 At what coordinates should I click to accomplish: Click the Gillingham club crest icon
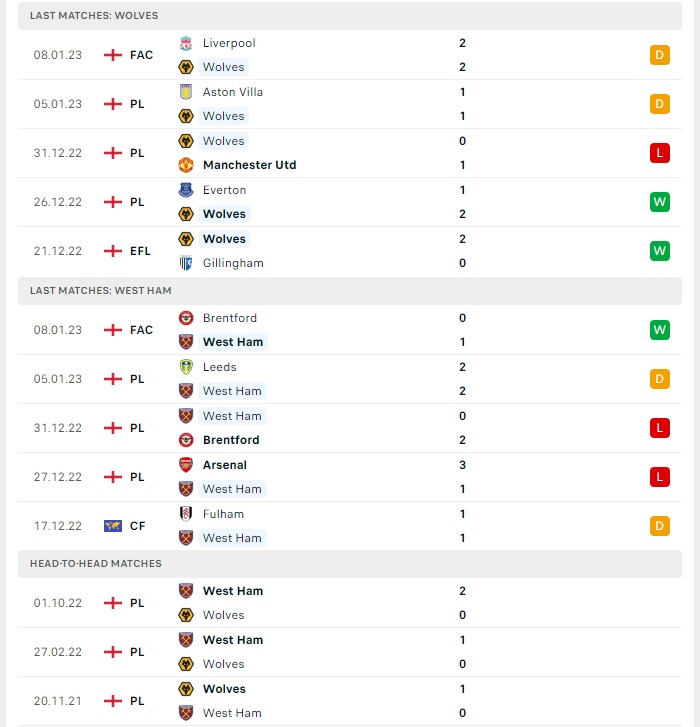pos(186,263)
